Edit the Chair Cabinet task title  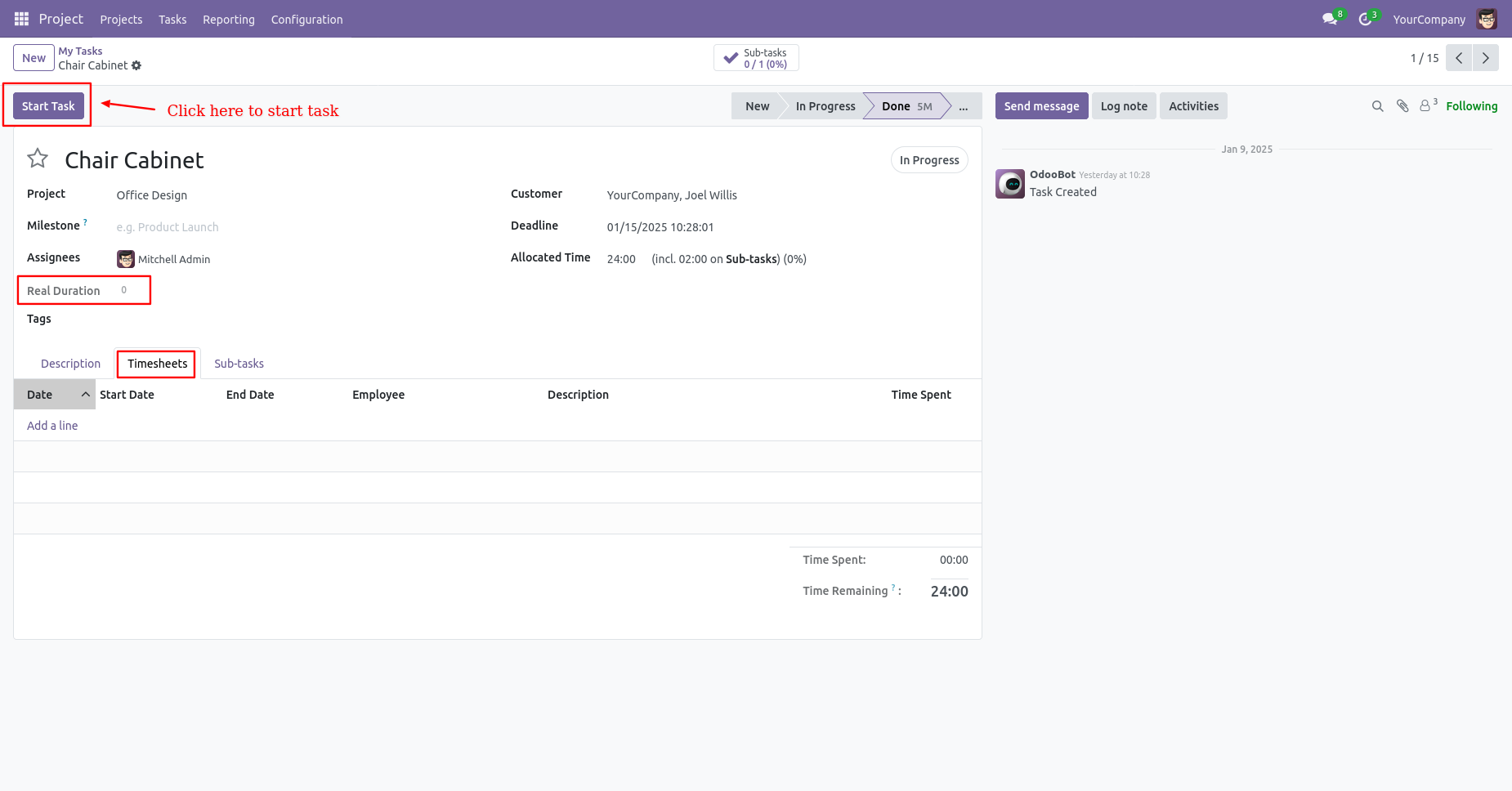(135, 160)
